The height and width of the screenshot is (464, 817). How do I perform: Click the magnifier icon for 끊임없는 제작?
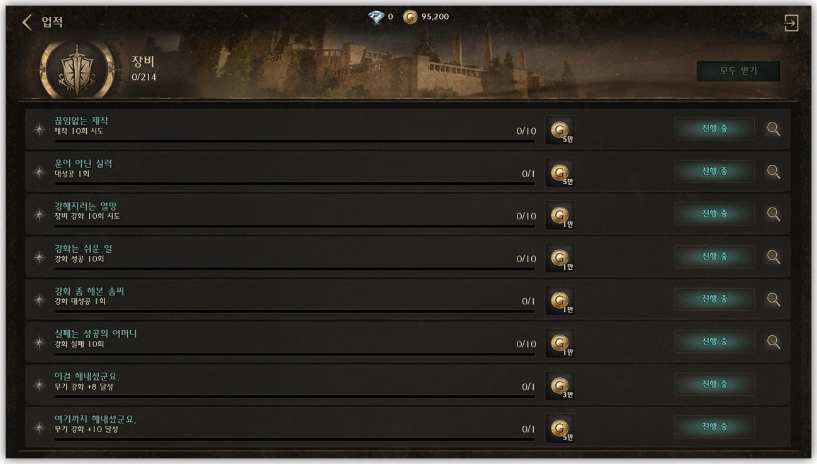(773, 129)
